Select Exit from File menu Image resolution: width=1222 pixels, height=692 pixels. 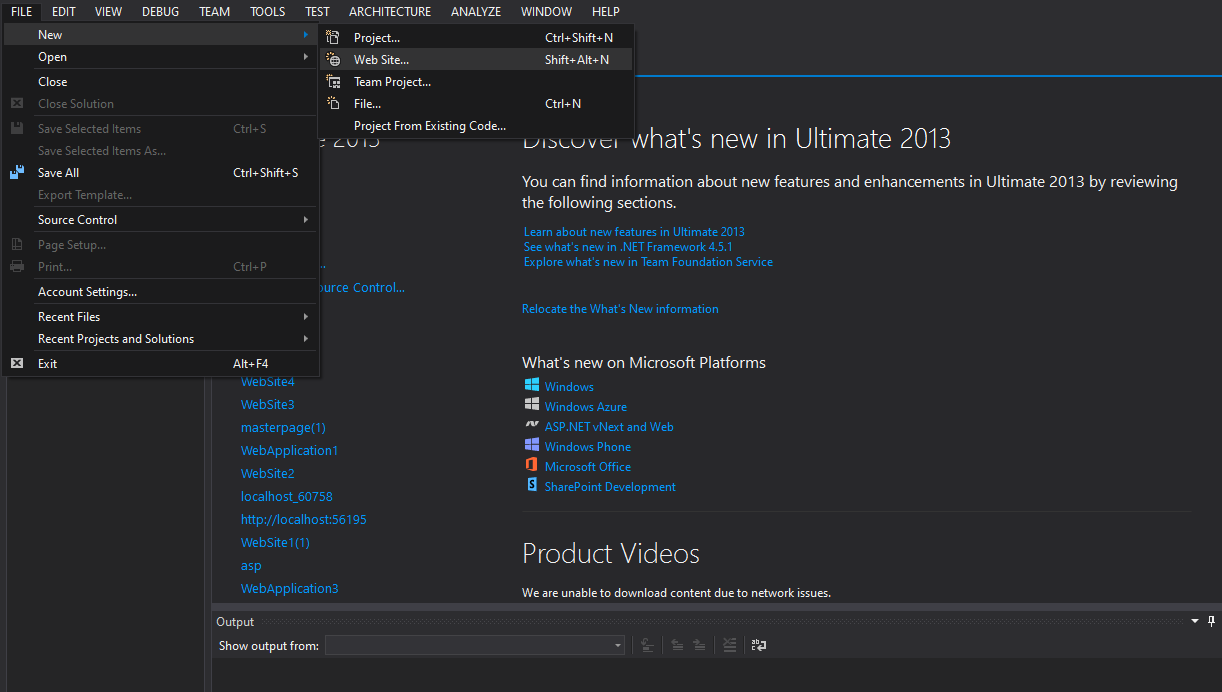tap(161, 363)
